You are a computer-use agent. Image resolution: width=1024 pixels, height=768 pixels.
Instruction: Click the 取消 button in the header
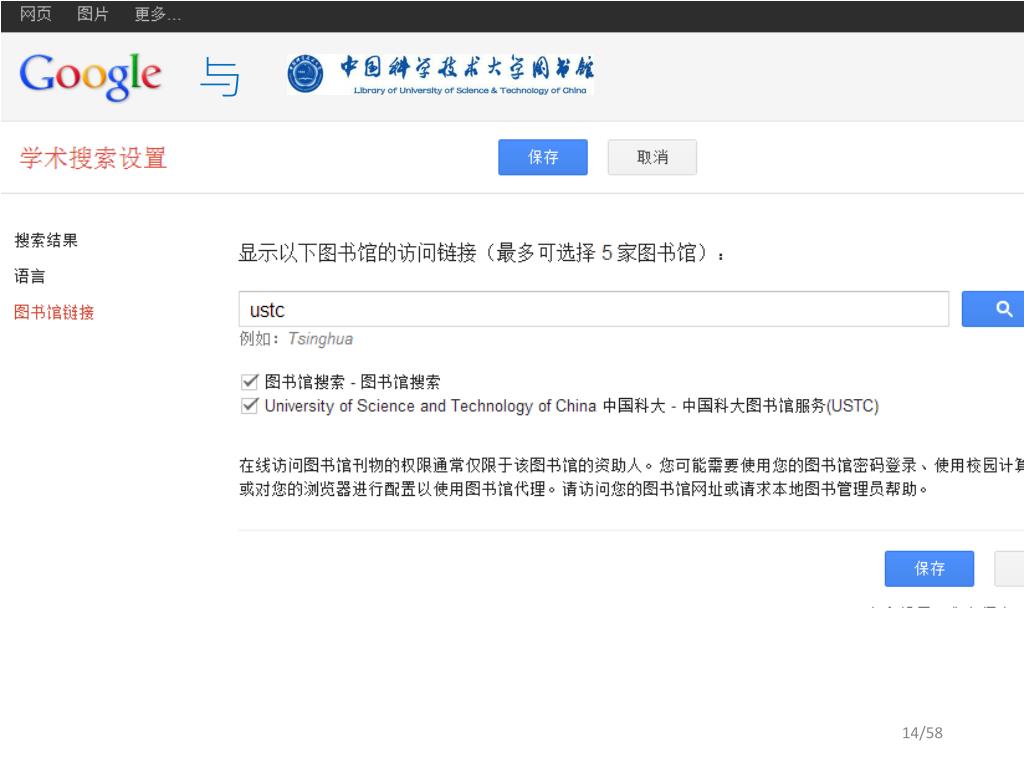click(x=652, y=157)
